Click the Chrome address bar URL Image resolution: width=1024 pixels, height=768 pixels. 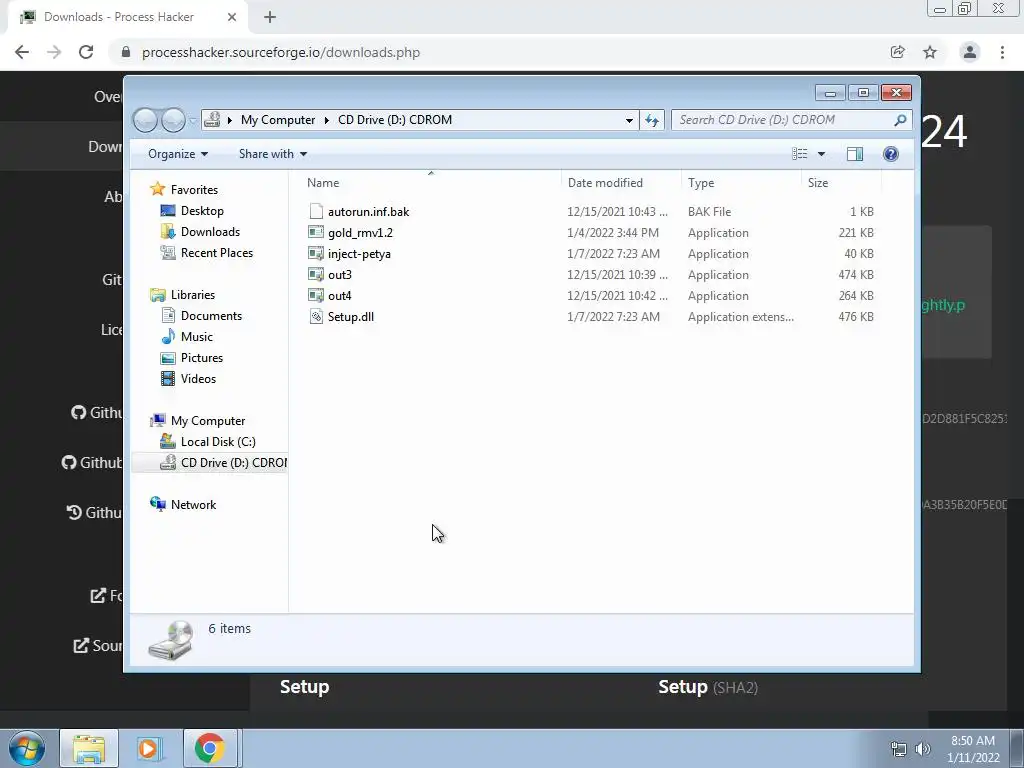pyautogui.click(x=281, y=52)
